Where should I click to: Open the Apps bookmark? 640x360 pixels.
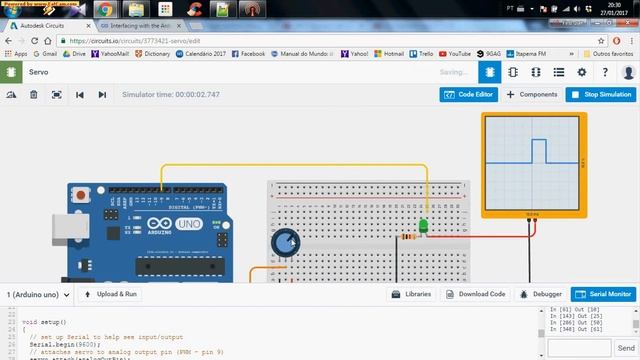(x=16, y=54)
